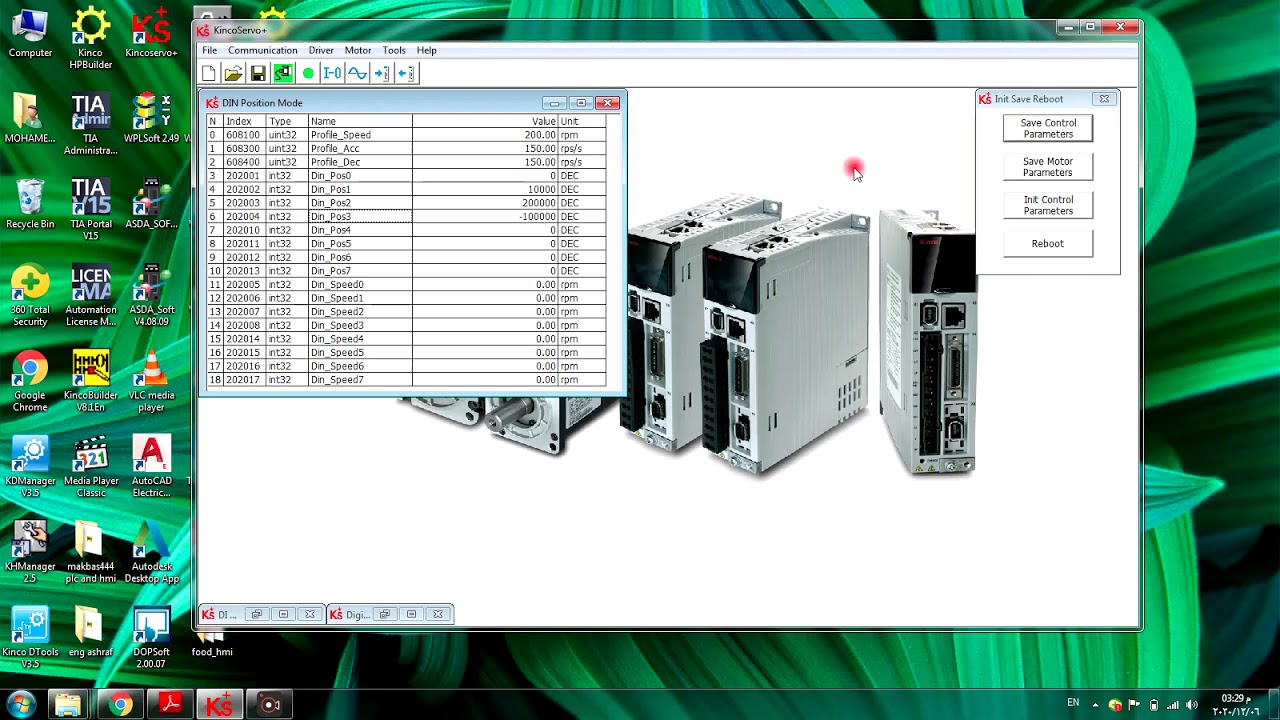Open the Communication menu
The width and height of the screenshot is (1280, 720).
(262, 50)
